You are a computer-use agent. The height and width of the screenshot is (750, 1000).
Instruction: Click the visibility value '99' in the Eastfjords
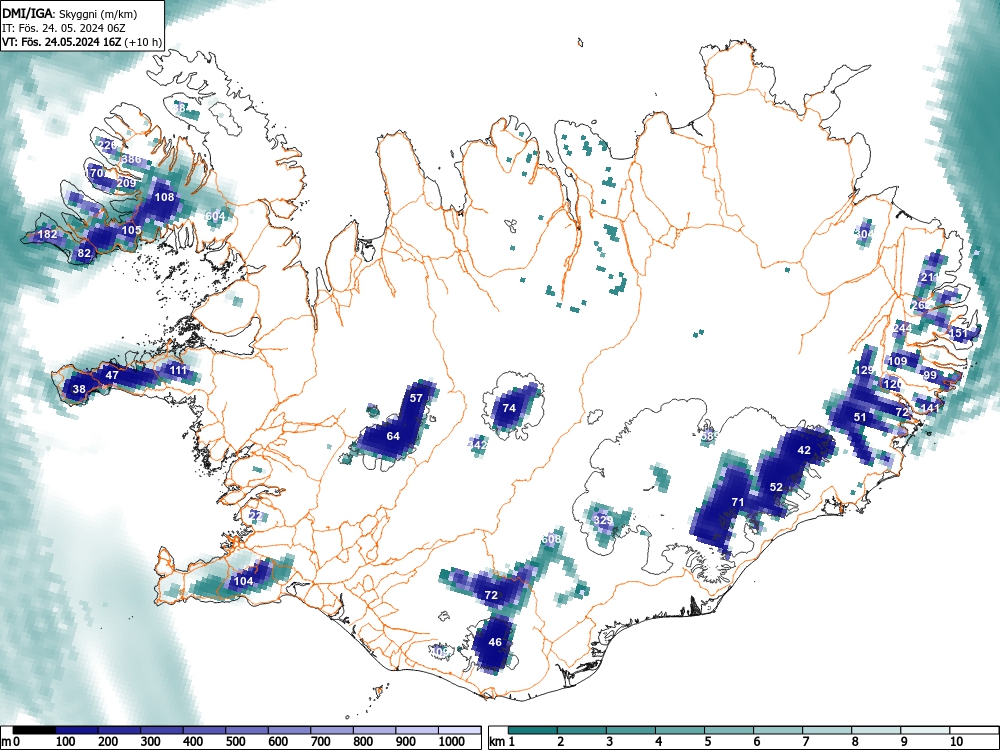[930, 375]
